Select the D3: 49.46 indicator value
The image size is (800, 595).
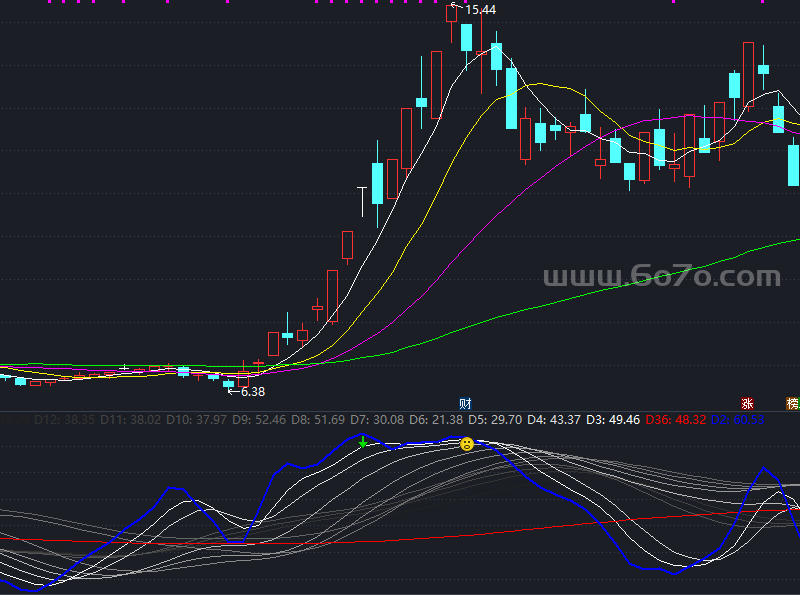tap(613, 420)
